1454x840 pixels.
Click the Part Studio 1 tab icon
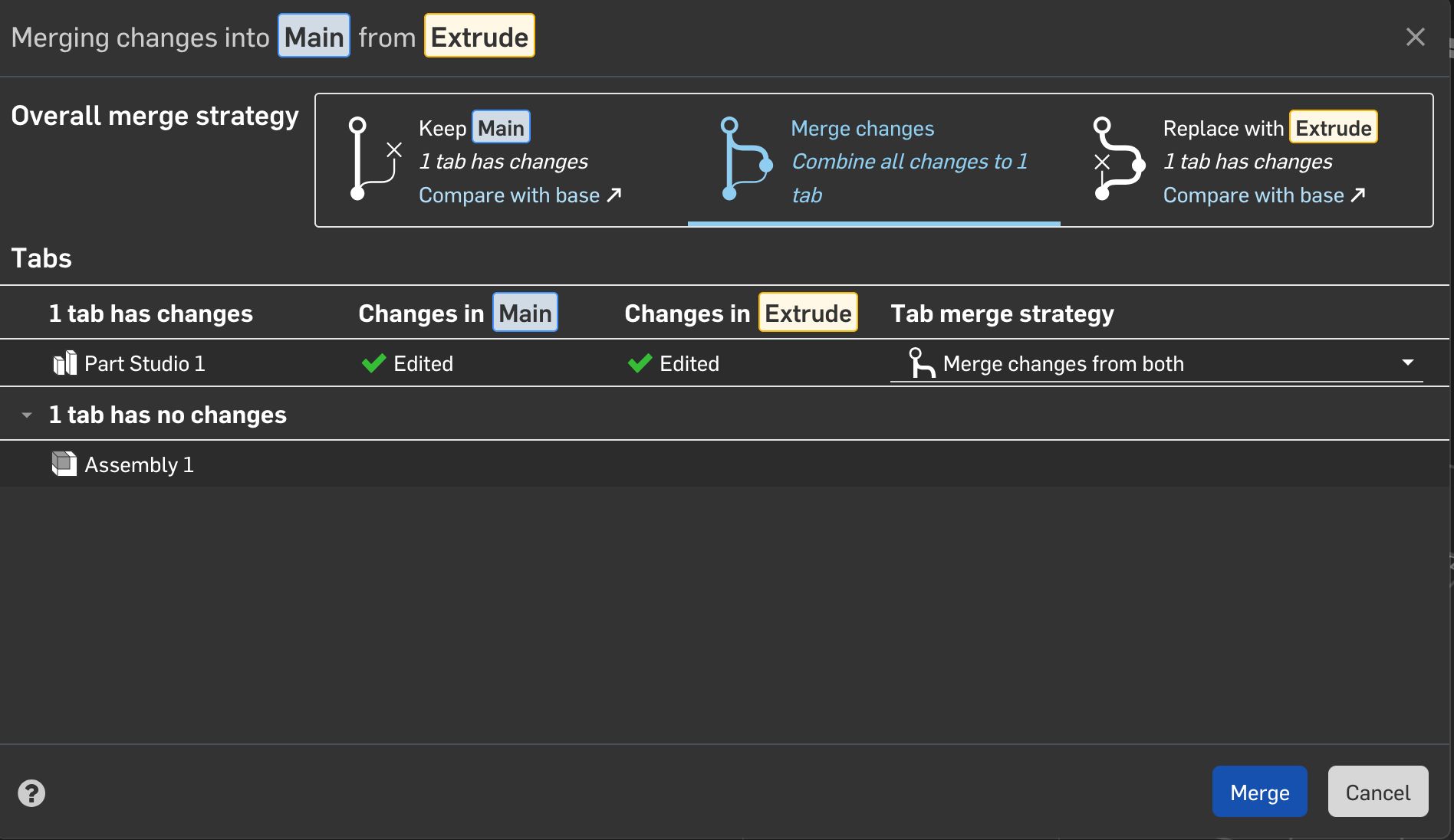(64, 363)
